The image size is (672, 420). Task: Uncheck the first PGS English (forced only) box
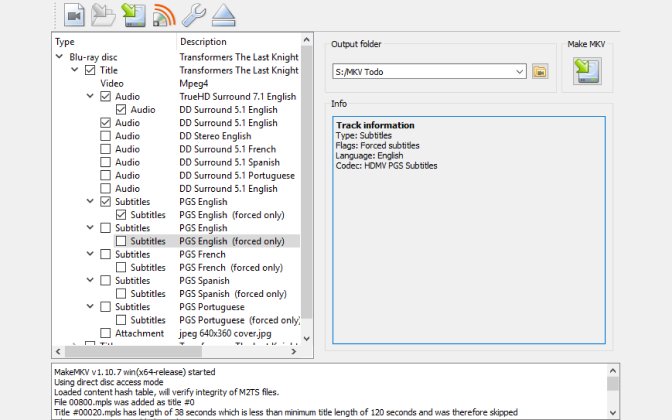(121, 215)
